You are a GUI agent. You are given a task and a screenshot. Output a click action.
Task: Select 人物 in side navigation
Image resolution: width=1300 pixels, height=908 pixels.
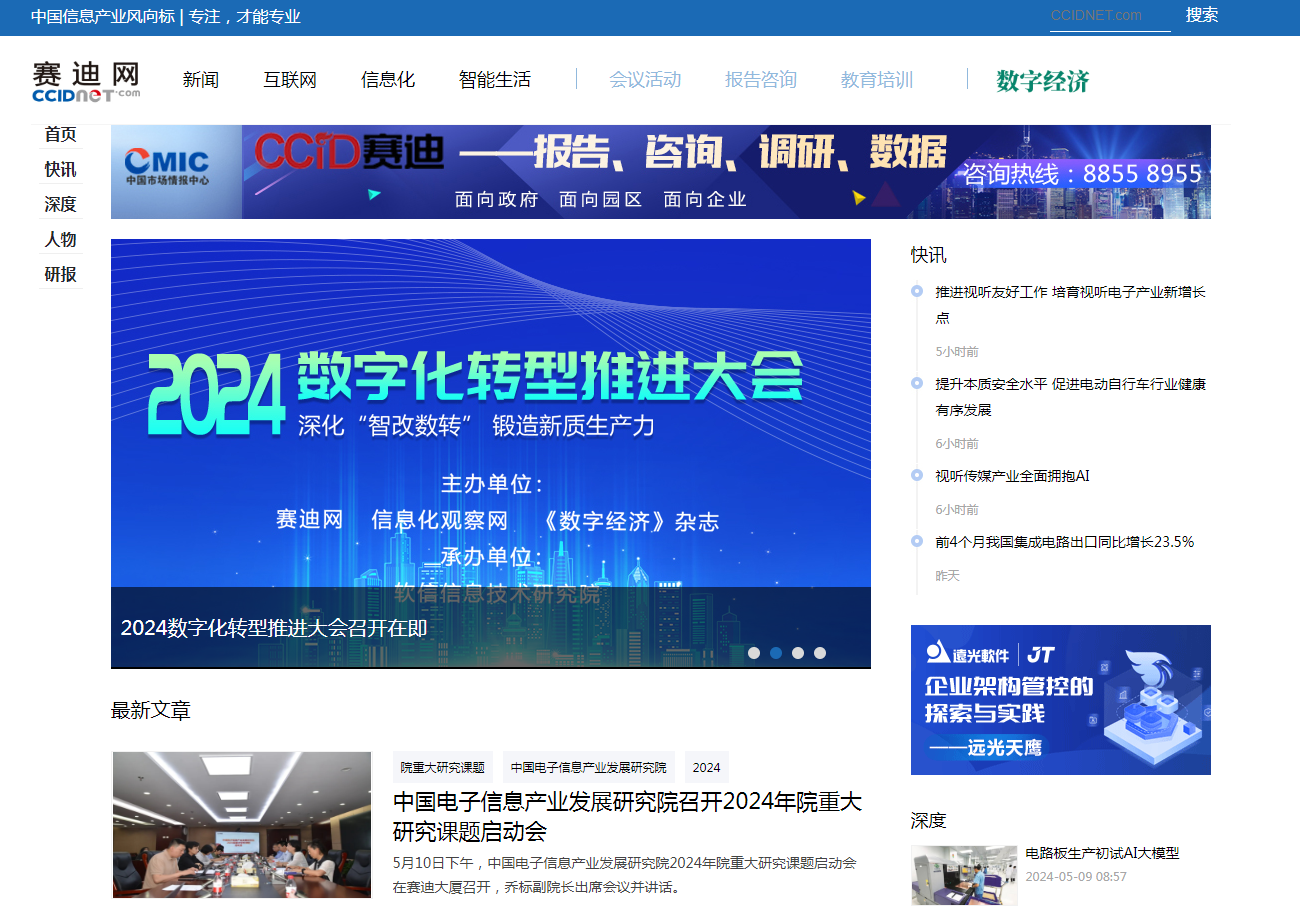click(60, 239)
